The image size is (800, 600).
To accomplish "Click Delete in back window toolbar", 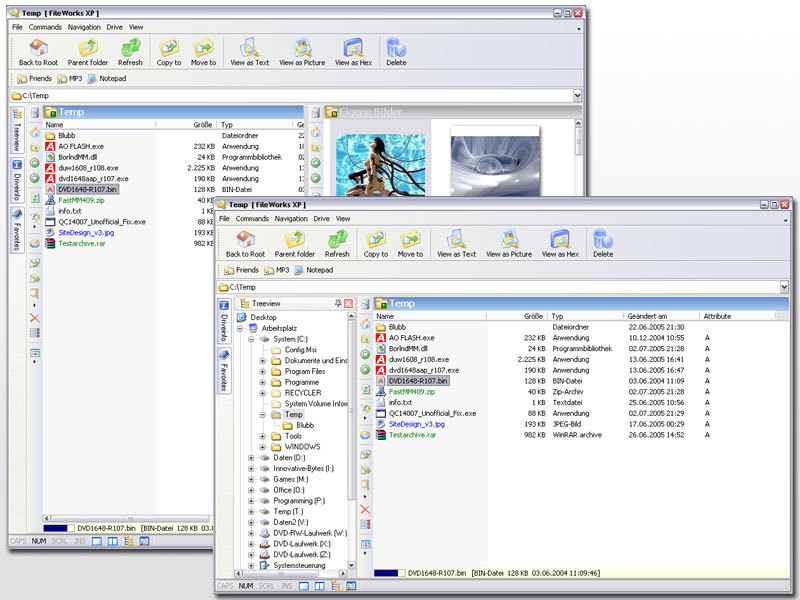I will (x=396, y=53).
